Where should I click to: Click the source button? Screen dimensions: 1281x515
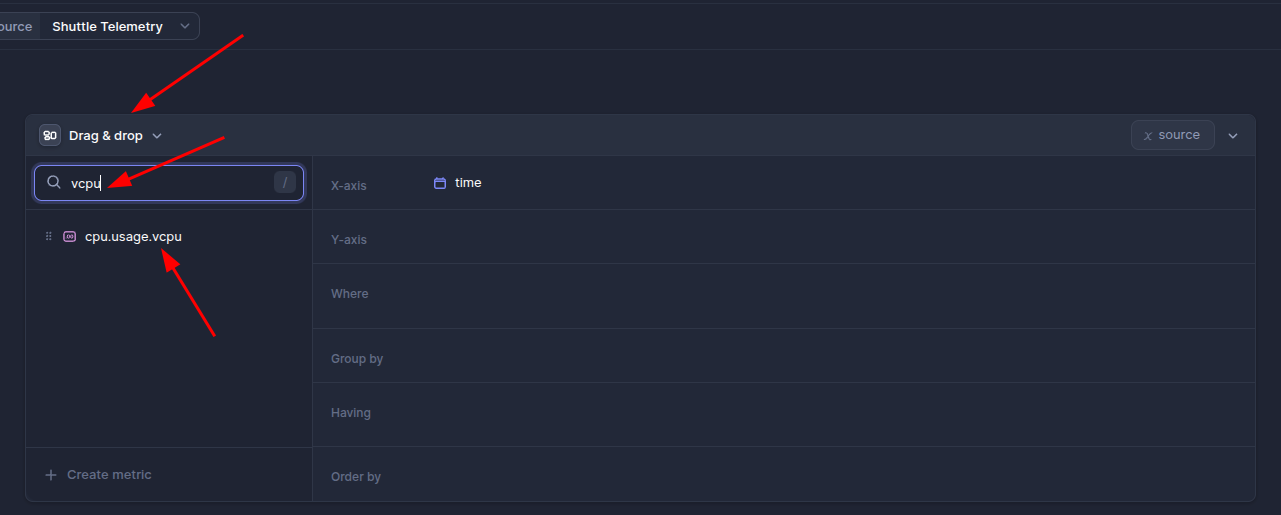(x=1172, y=135)
